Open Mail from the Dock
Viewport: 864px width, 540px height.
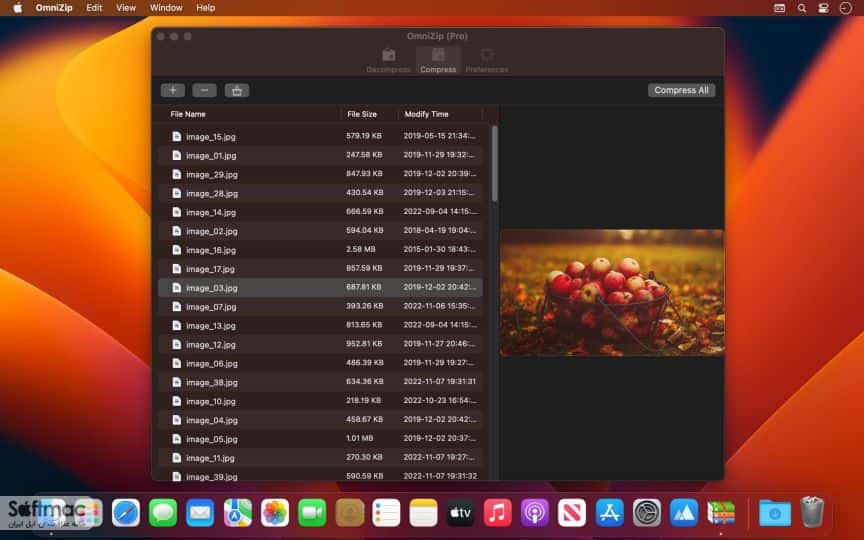[200, 513]
